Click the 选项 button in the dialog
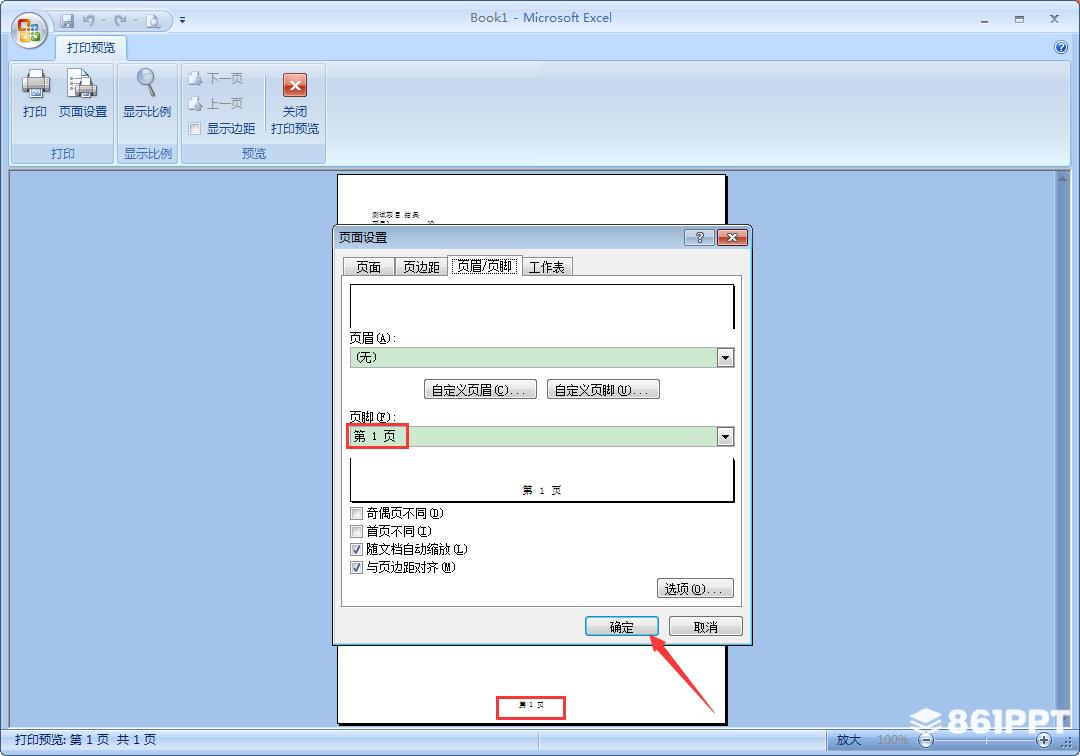Viewport: 1080px width, 756px height. (695, 589)
